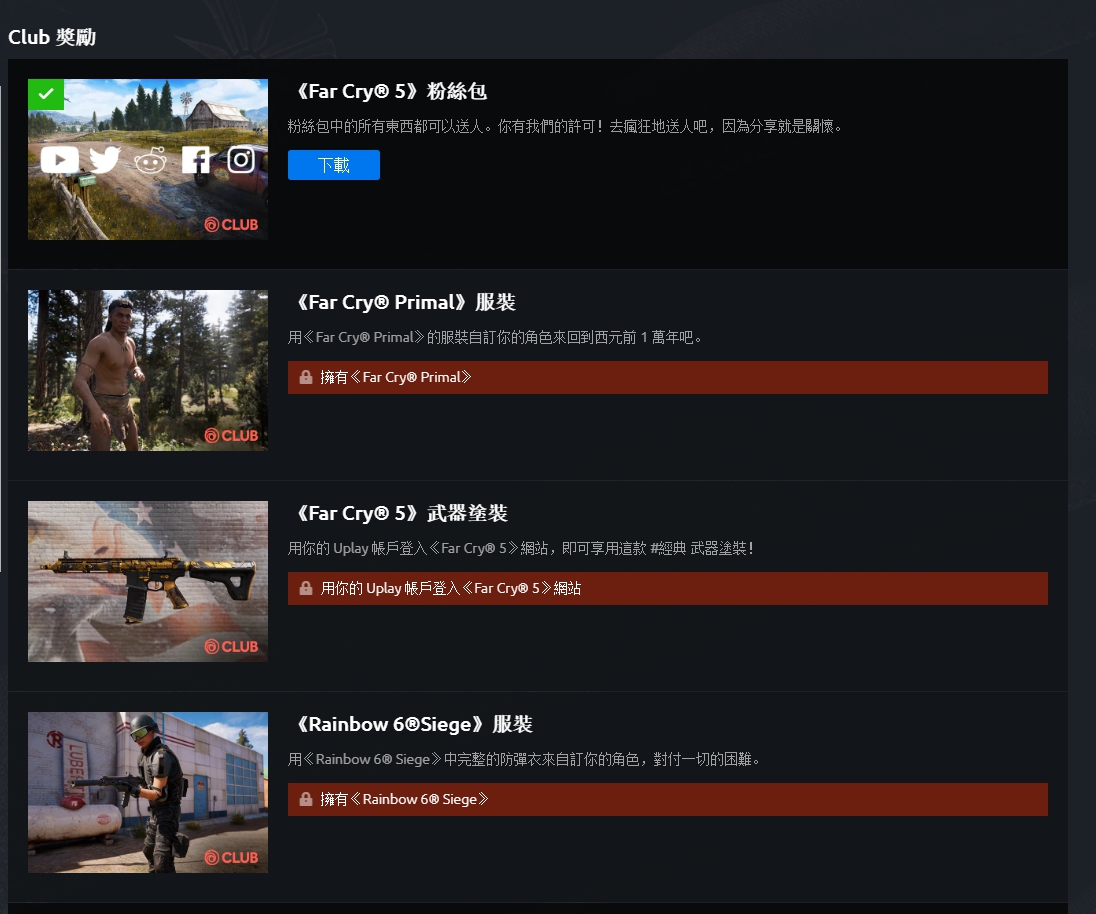1096x914 pixels.
Task: Click the Instagram icon in fan kit image
Action: point(240,160)
